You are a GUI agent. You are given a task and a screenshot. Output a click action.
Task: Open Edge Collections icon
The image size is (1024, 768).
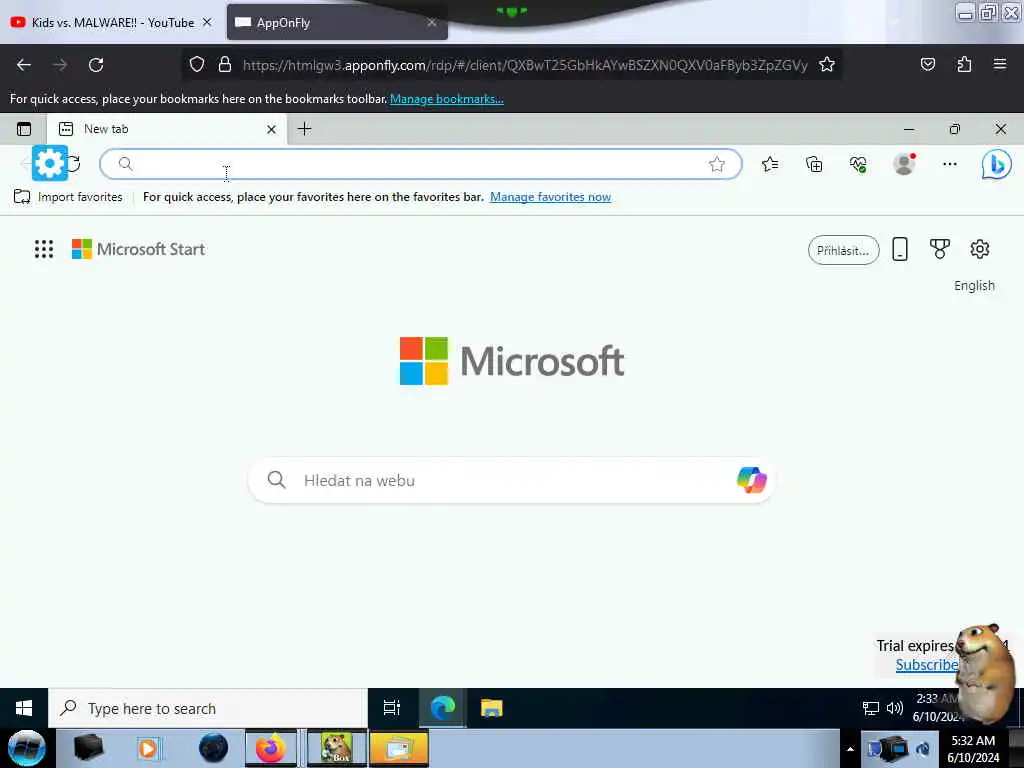(814, 164)
